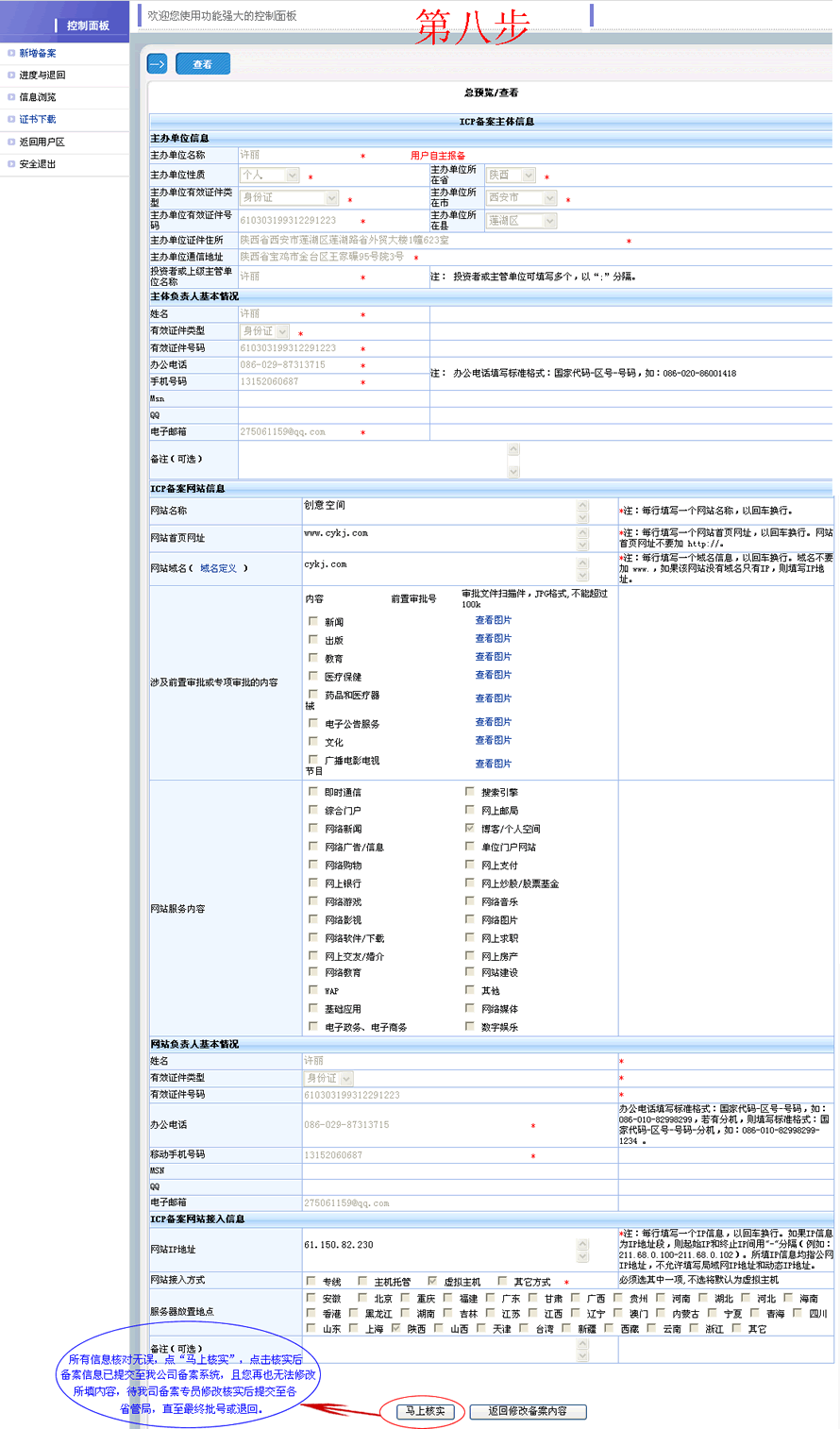
Task: Toggle the 博客/个人空间 checkbox
Action: click(470, 828)
